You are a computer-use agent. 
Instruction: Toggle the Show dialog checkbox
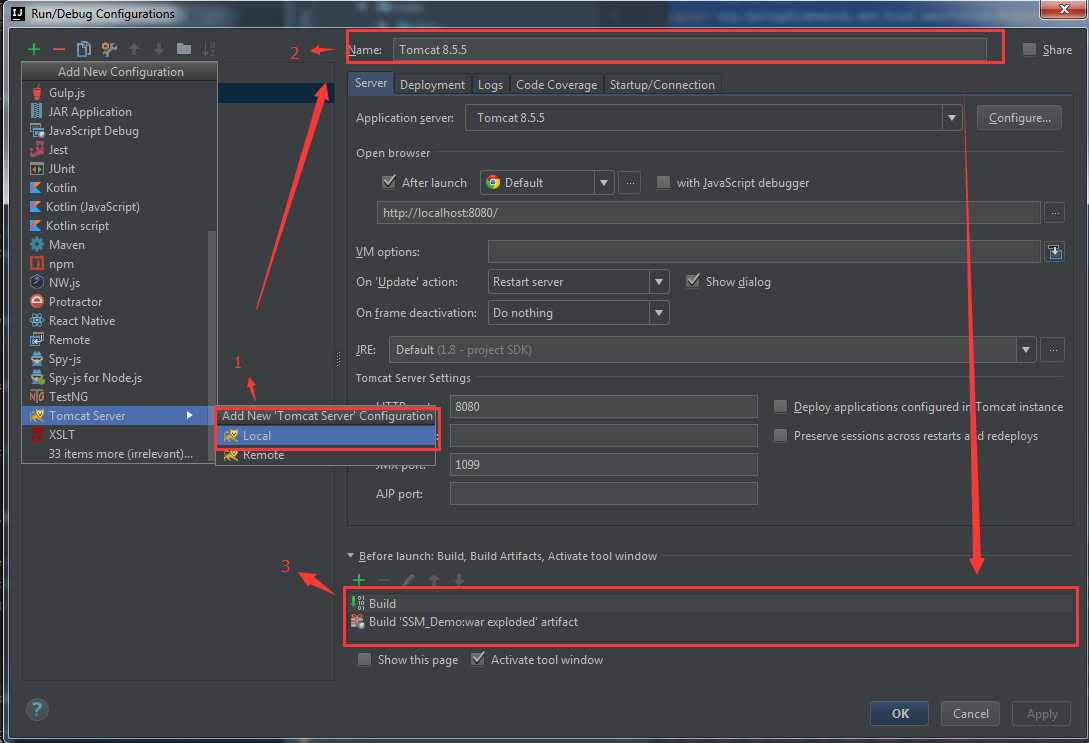(x=692, y=281)
